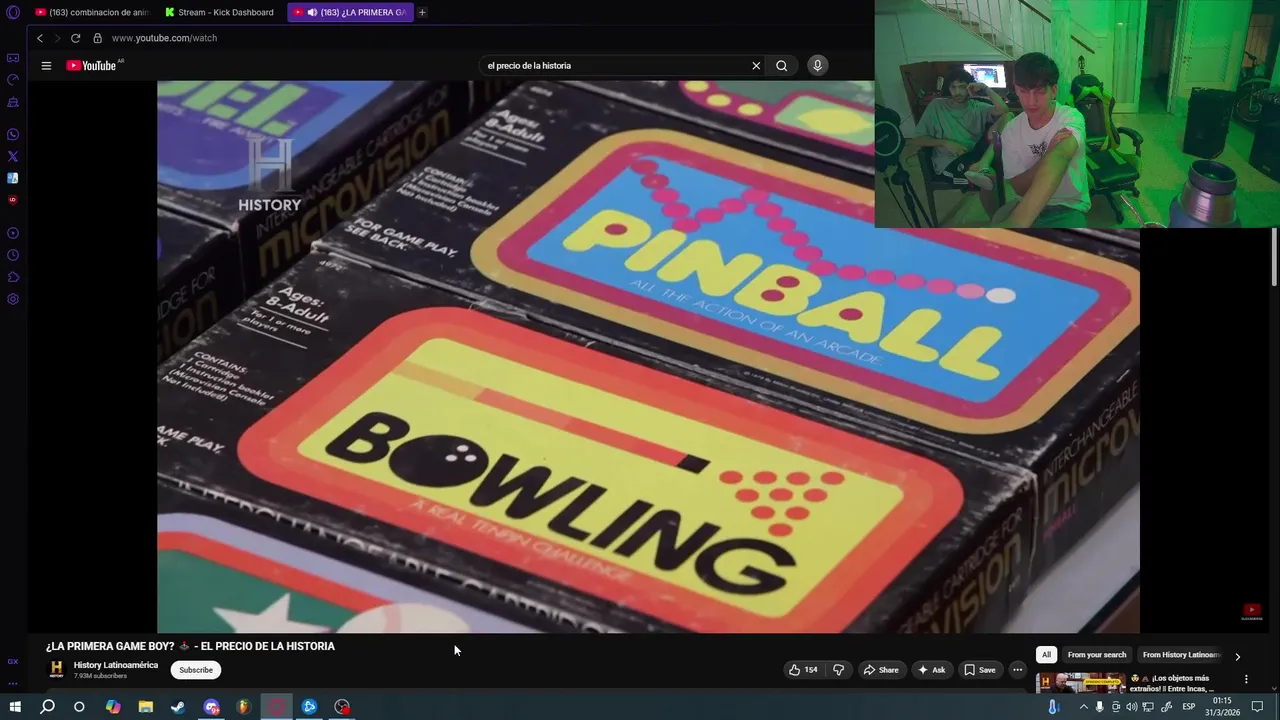Open Opera settings gear in sidebar
Image resolution: width=1280 pixels, height=720 pixels.
(x=13, y=299)
